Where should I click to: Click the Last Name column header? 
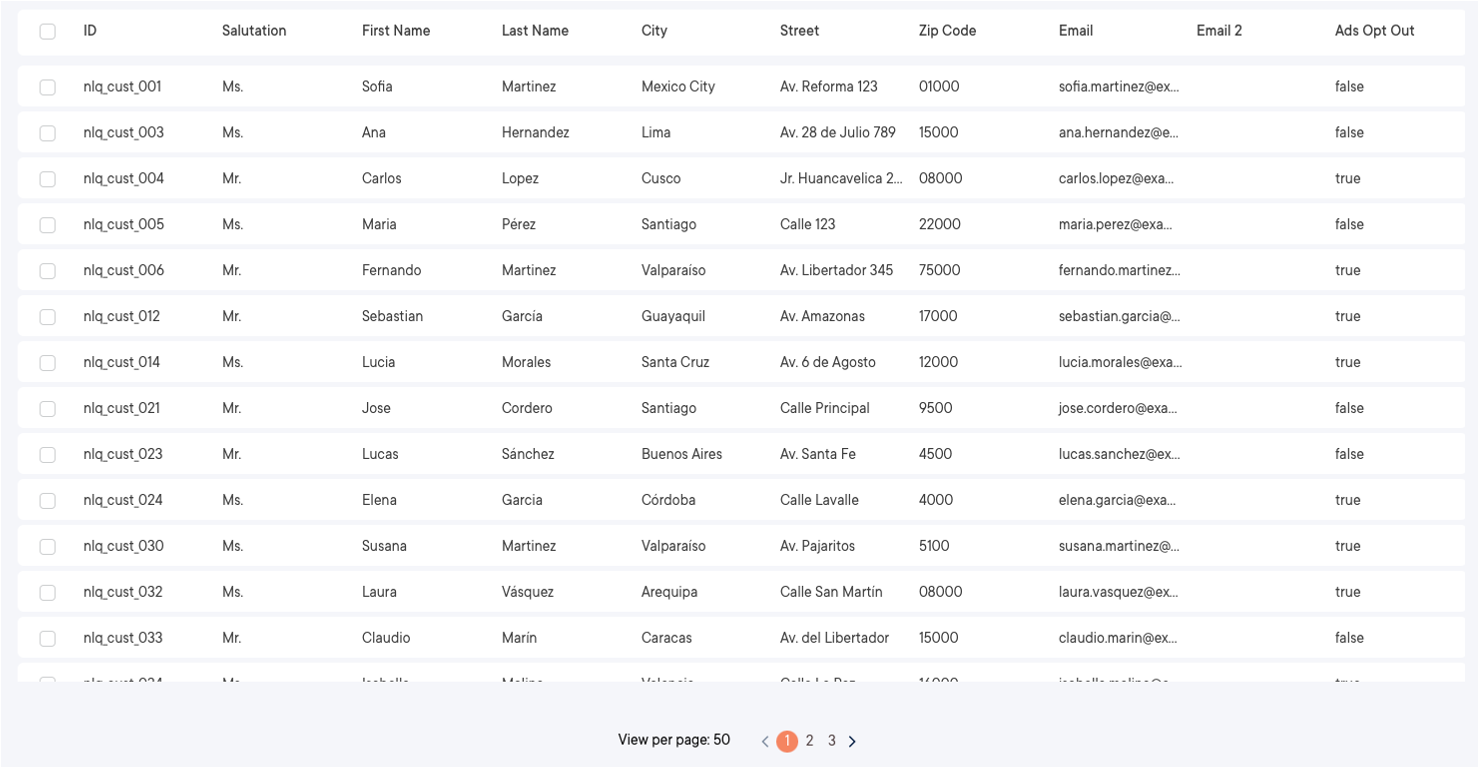click(x=534, y=31)
